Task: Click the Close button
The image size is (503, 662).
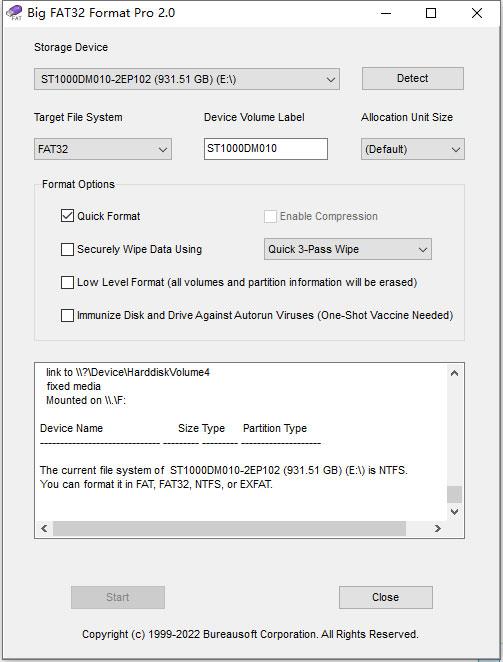Action: (386, 597)
